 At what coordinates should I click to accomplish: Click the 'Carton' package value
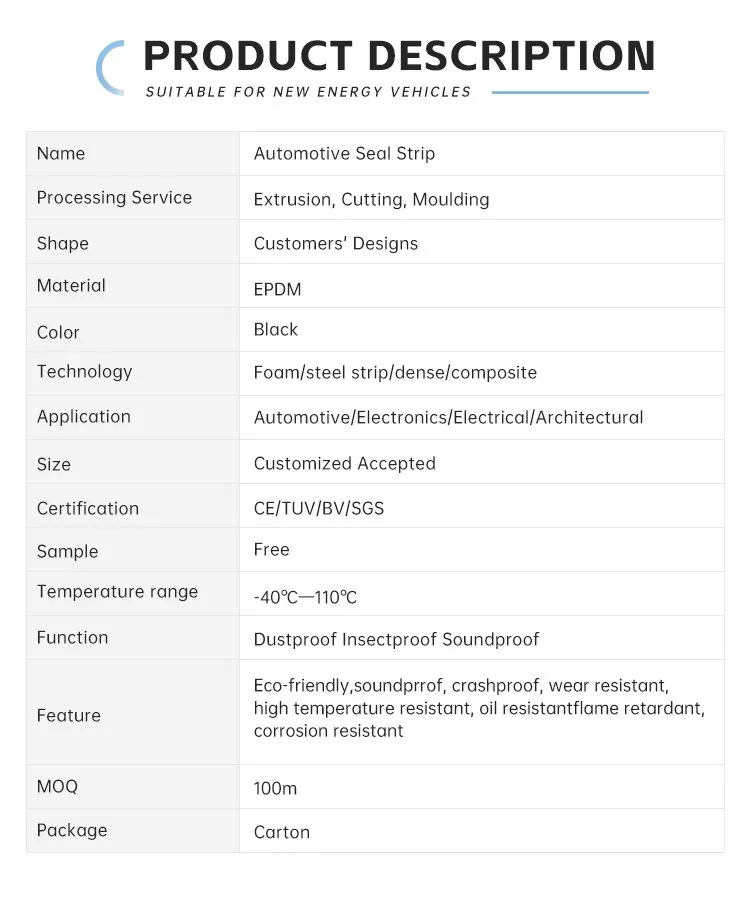click(x=281, y=832)
